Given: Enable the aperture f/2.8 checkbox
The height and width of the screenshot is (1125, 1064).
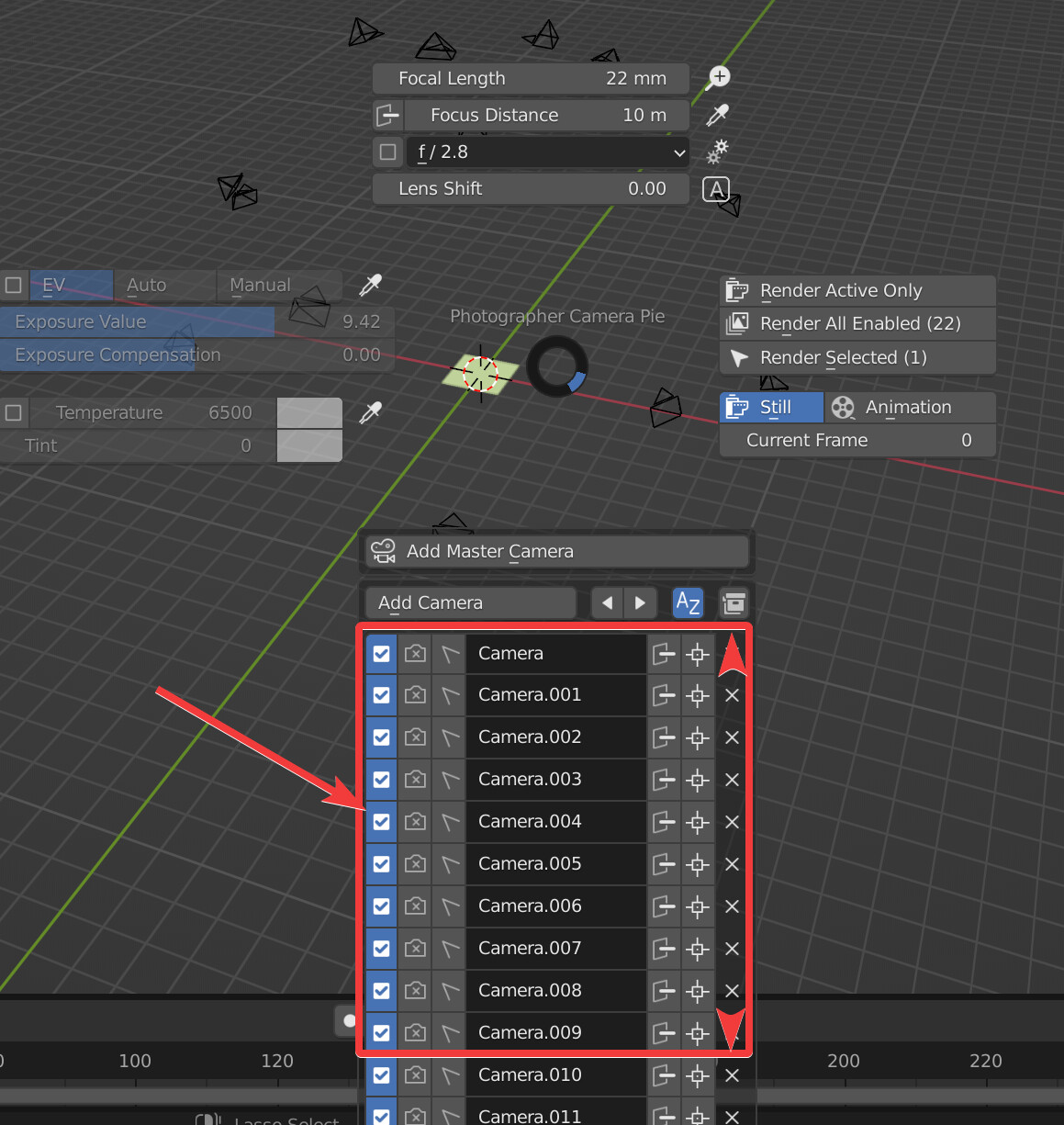Looking at the screenshot, I should (x=388, y=152).
